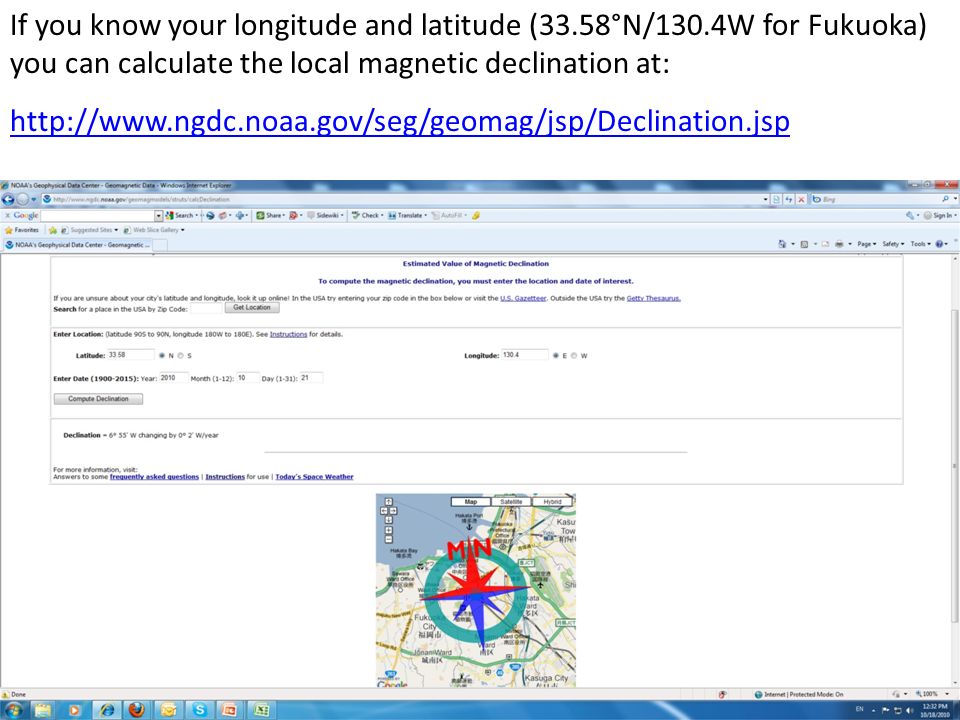Switch the map to Hybrid view
The width and height of the screenshot is (960, 720).
coord(552,502)
